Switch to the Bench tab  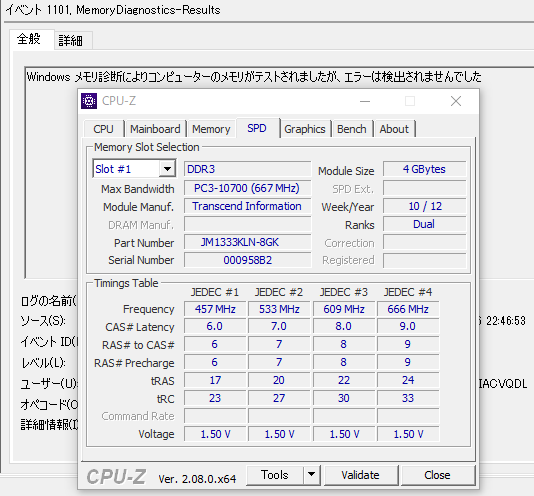pyautogui.click(x=352, y=129)
